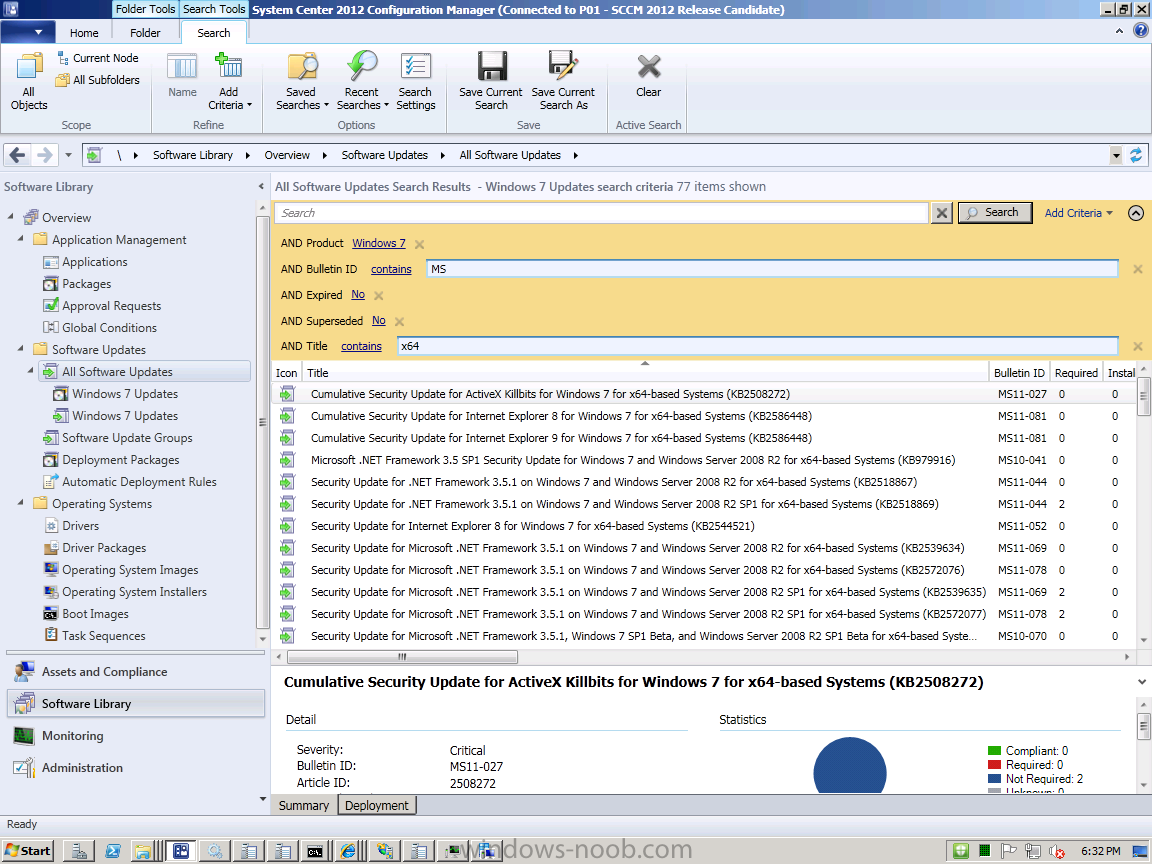1152x864 pixels.
Task: Remove the Expired criterion
Action: [378, 295]
